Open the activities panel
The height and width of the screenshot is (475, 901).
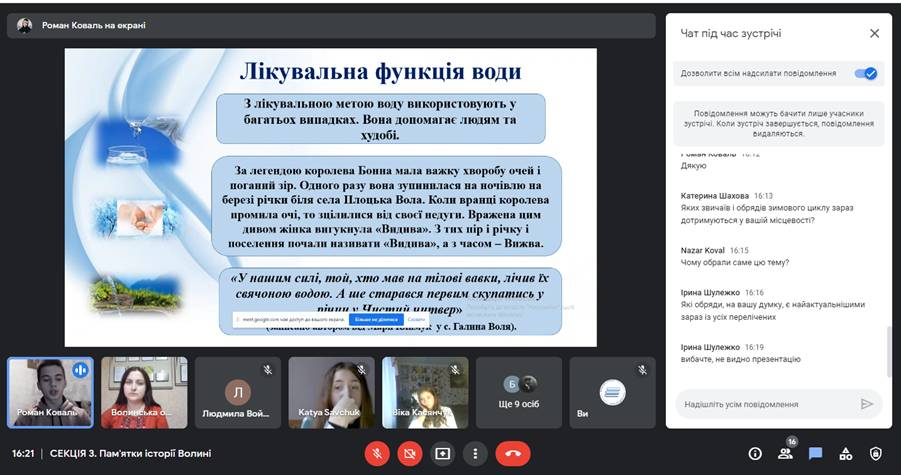[x=845, y=454]
